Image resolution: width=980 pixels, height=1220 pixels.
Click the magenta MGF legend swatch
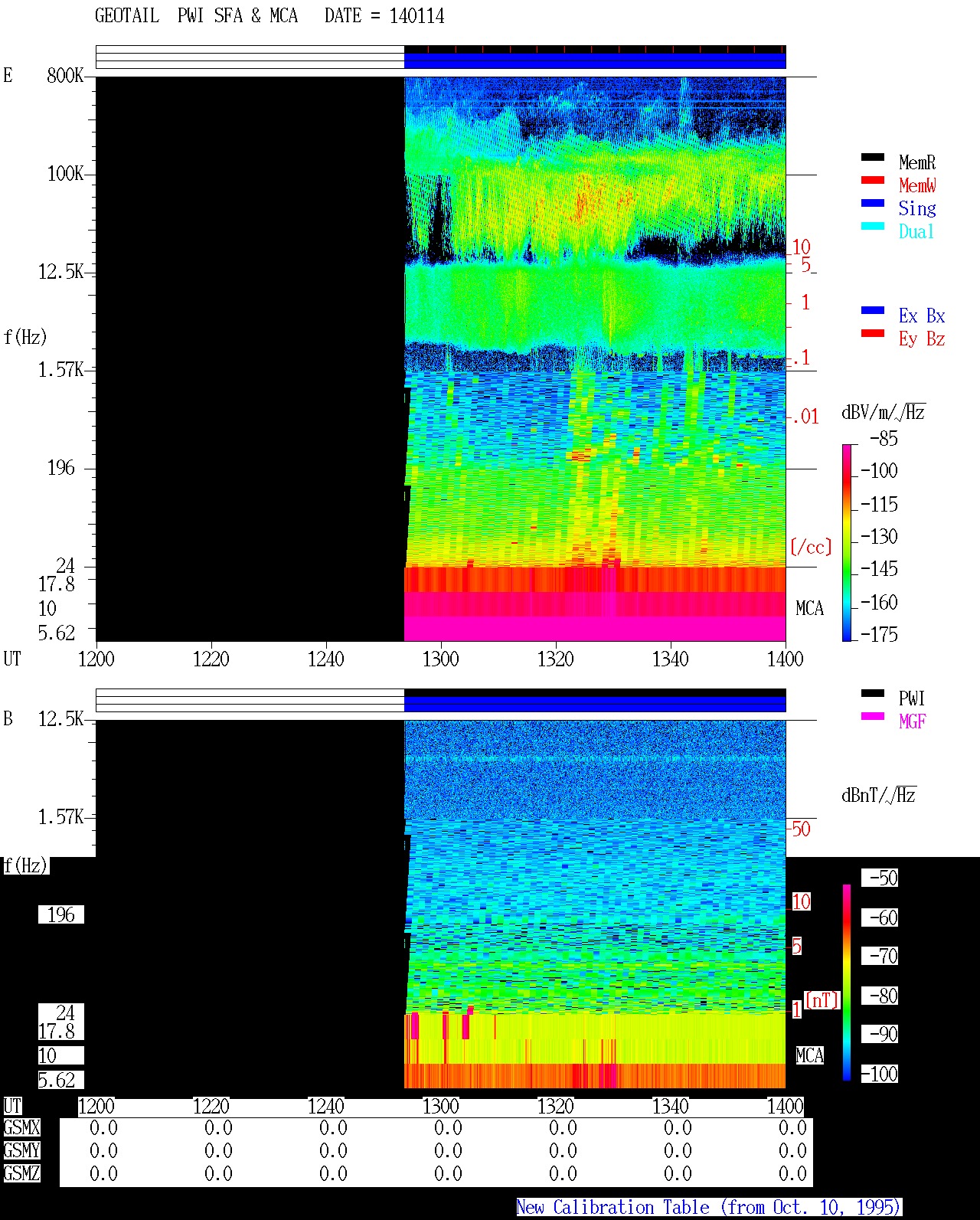(x=873, y=716)
